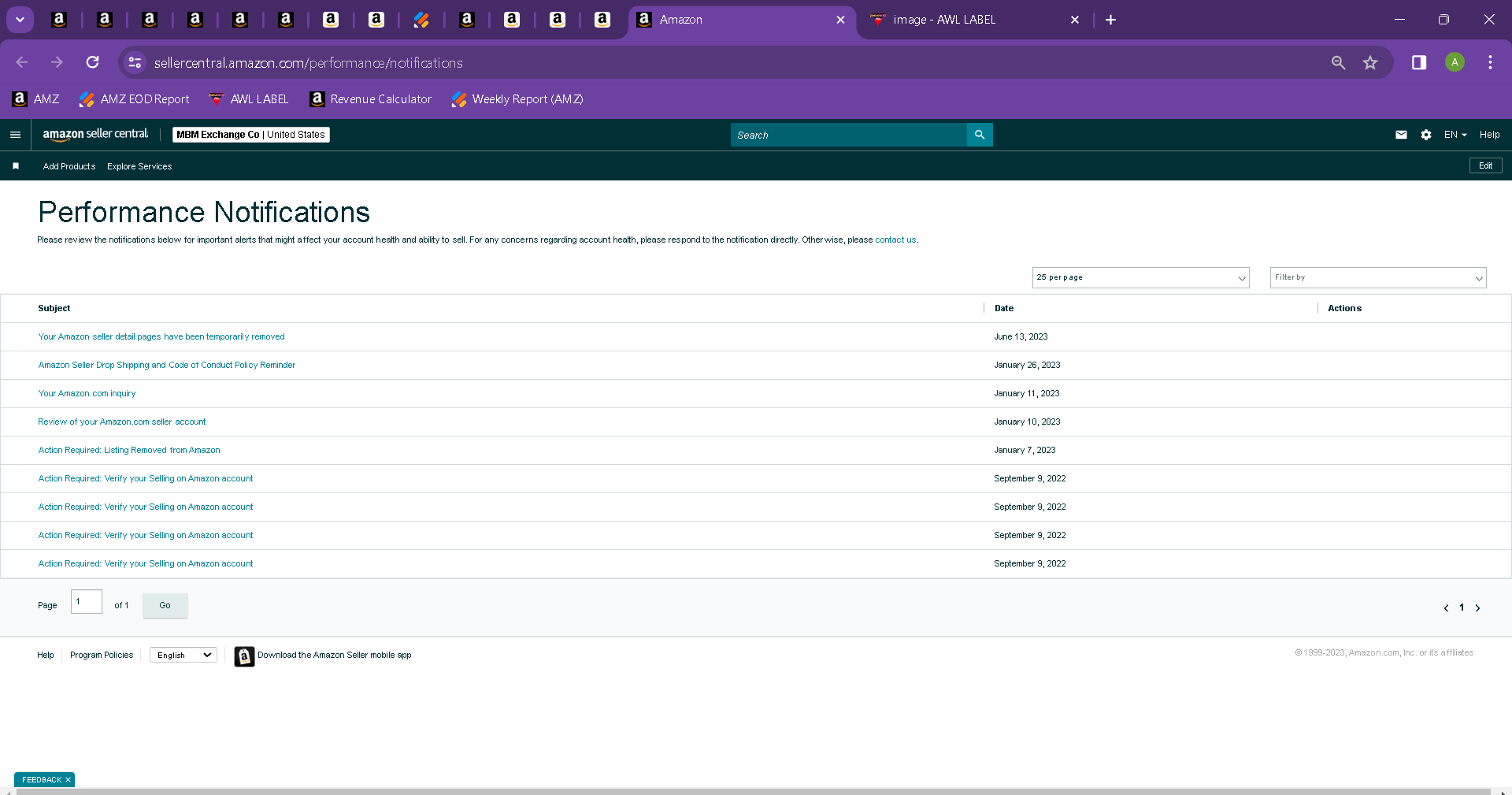Image resolution: width=1512 pixels, height=795 pixels.
Task: Open the Chrome three-dot menu
Action: (x=1490, y=62)
